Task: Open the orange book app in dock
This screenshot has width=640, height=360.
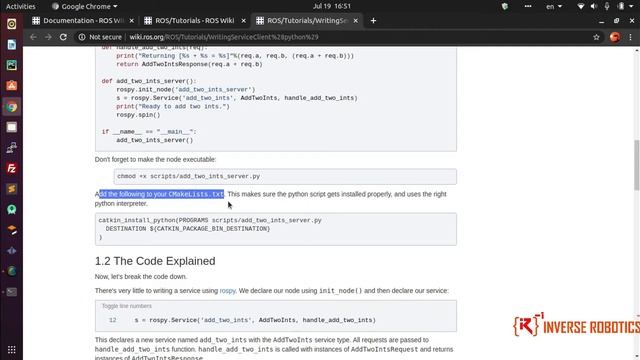Action: (x=11, y=230)
